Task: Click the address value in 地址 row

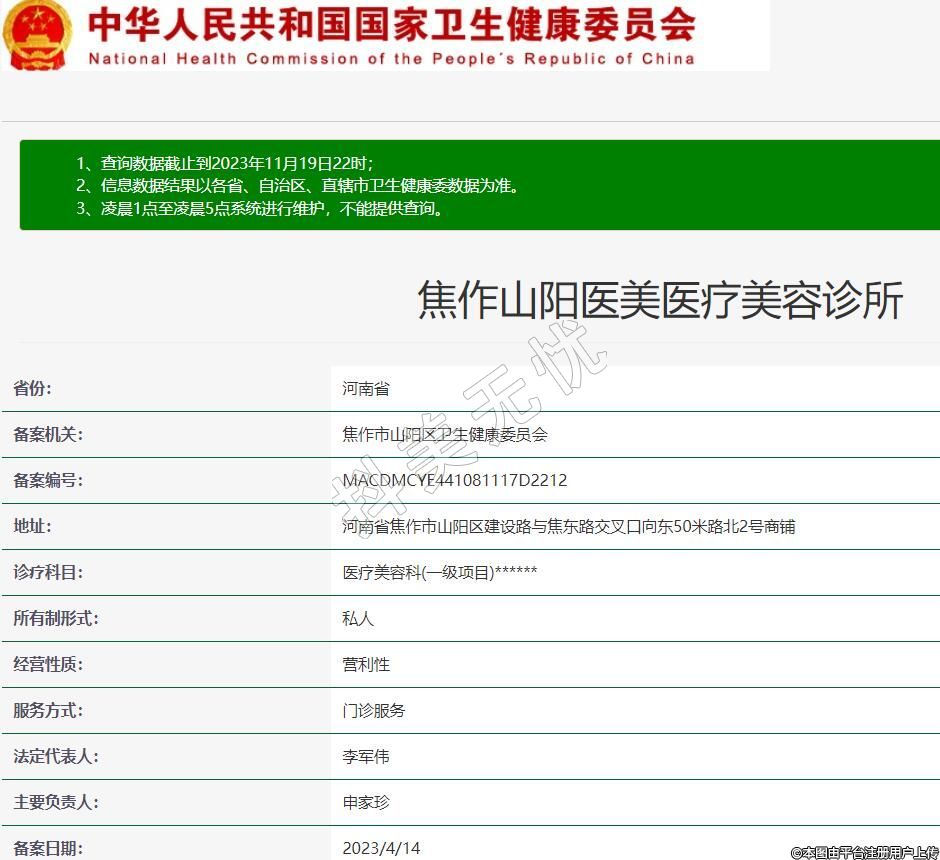Action: pyautogui.click(x=568, y=526)
